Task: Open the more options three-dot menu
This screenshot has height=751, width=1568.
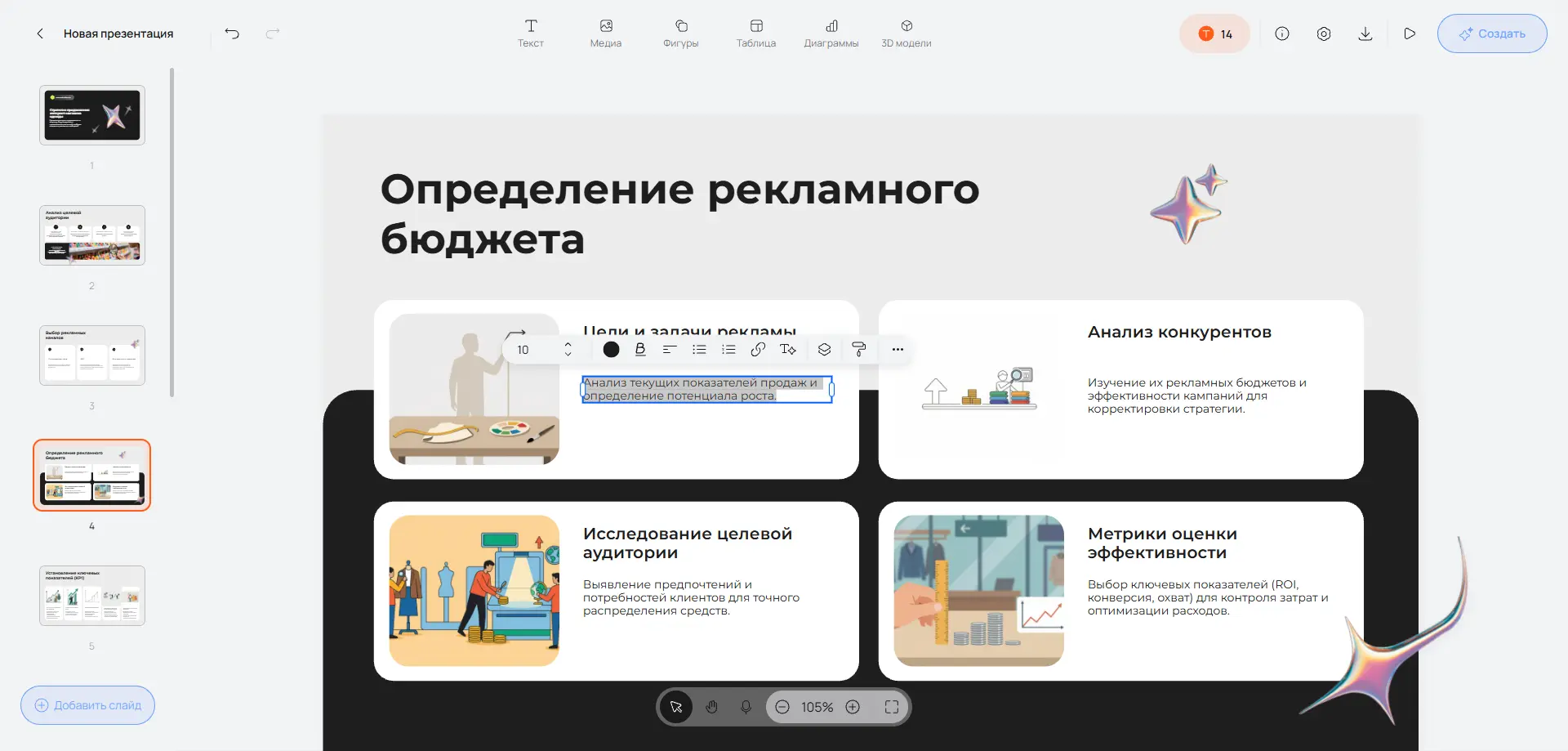Action: [898, 350]
